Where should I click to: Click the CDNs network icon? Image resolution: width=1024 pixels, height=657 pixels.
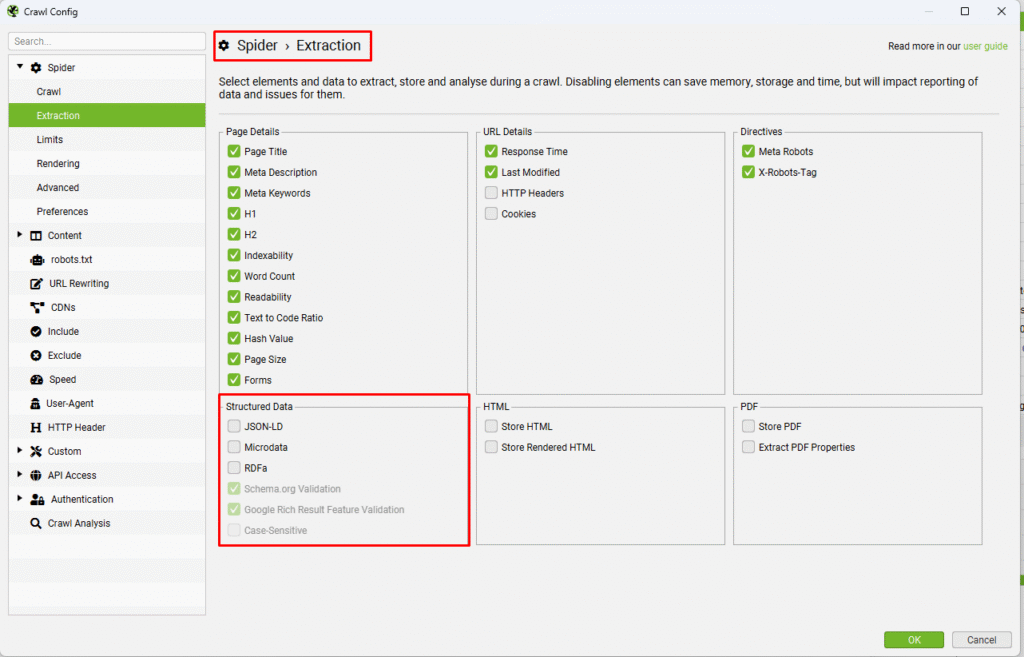coord(37,308)
